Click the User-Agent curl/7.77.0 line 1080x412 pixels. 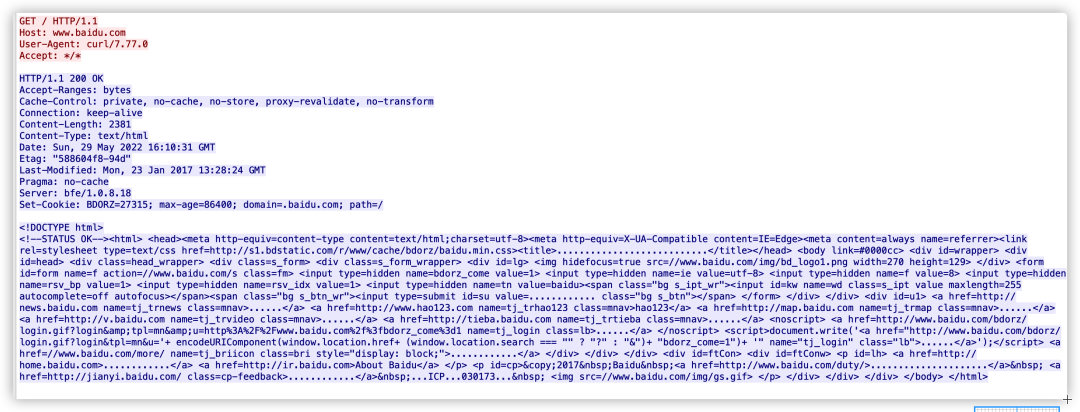83,44
